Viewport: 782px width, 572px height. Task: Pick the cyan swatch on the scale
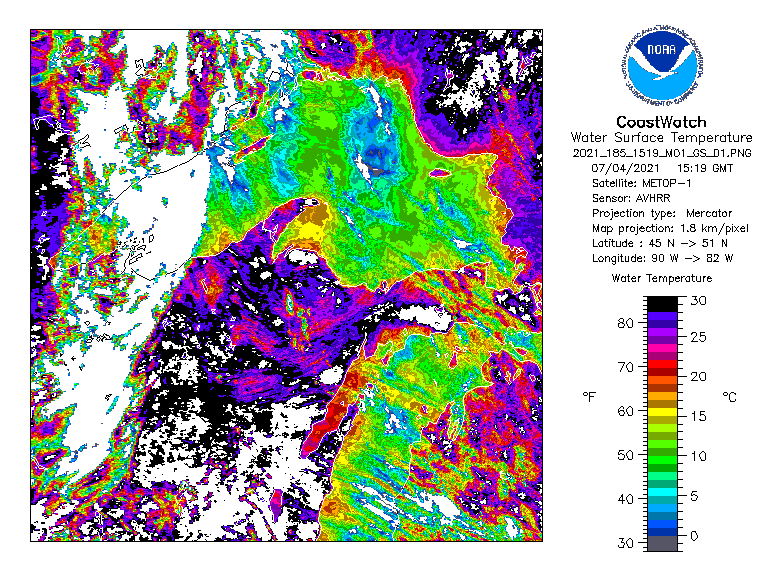(x=662, y=492)
